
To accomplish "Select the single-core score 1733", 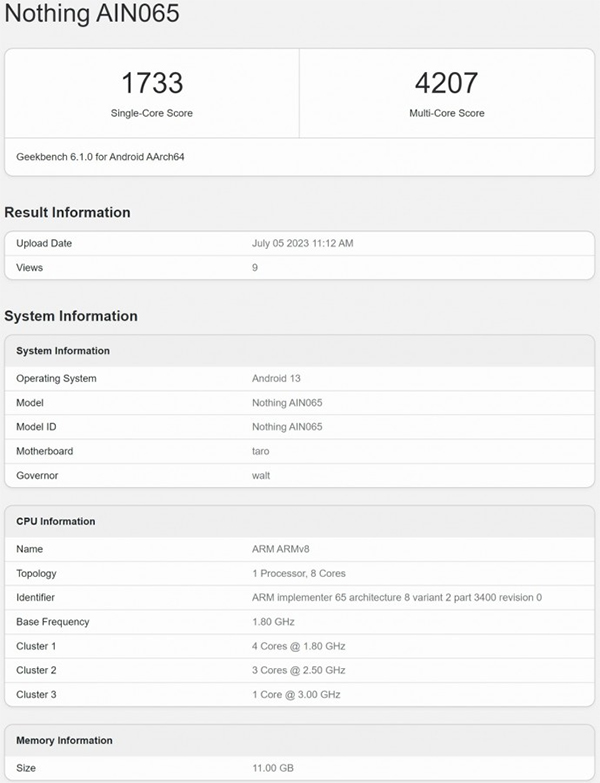I will pos(152,83).
